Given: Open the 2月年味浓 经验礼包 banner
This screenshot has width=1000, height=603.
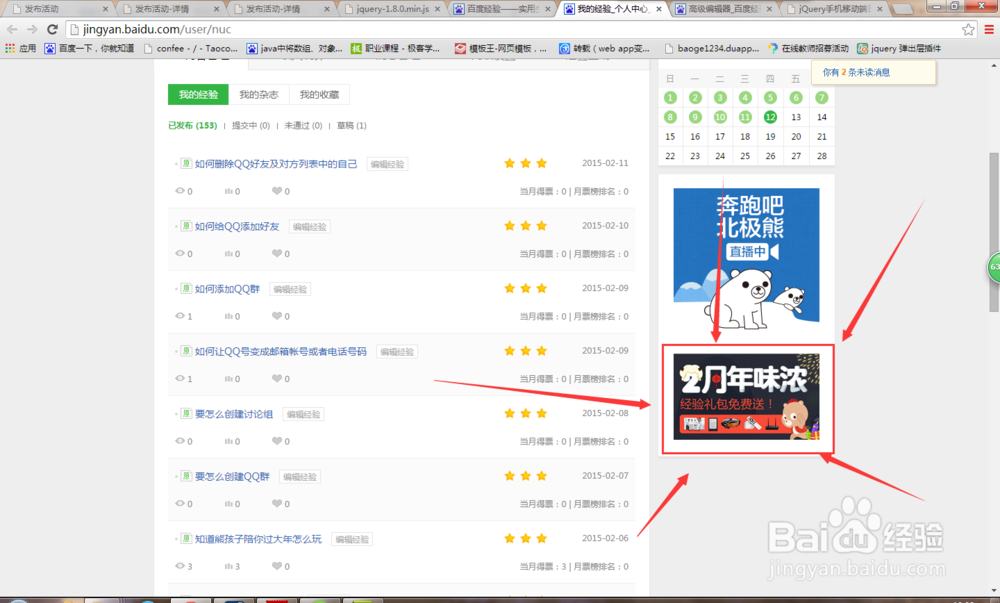Looking at the screenshot, I should point(746,396).
